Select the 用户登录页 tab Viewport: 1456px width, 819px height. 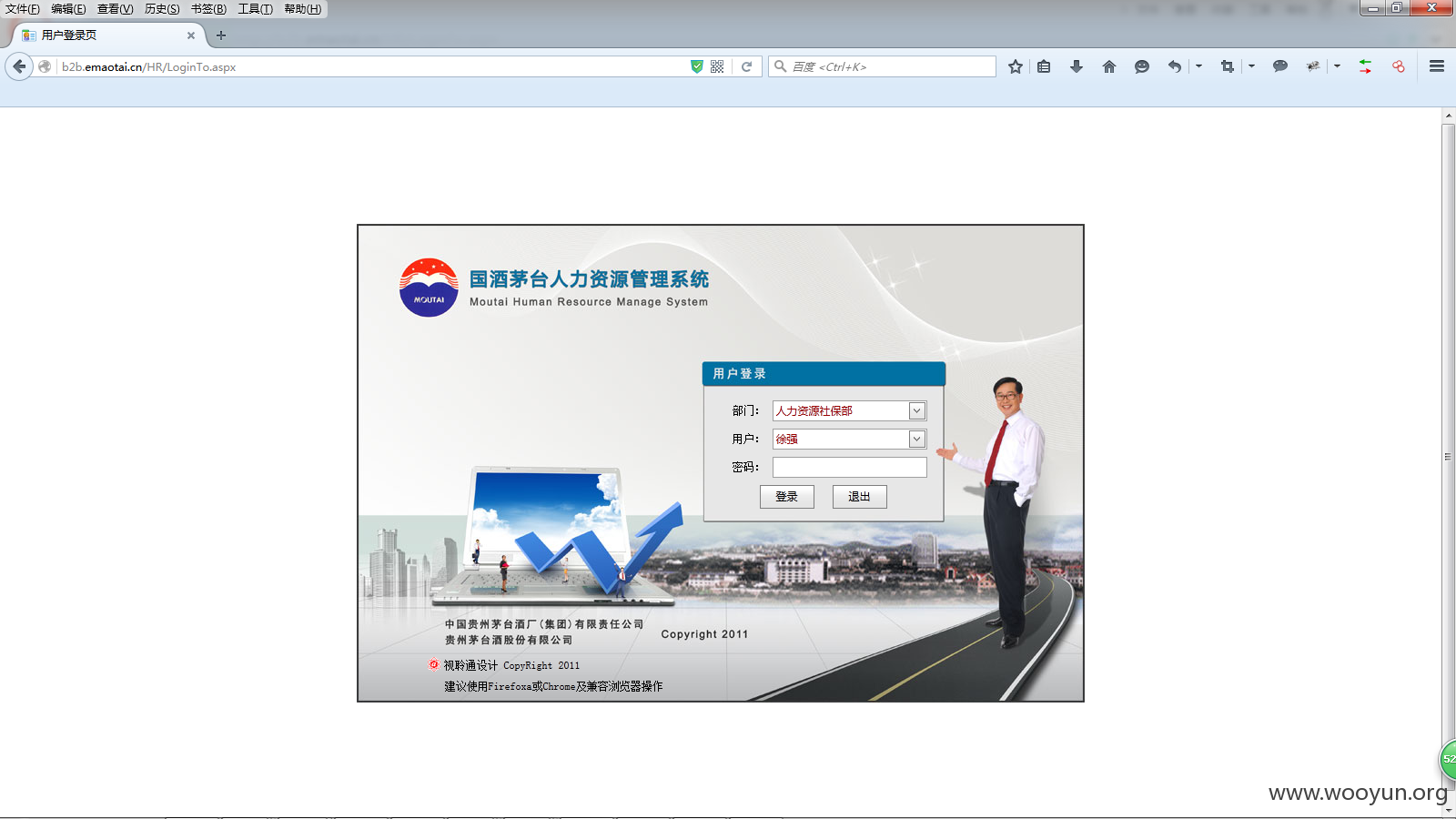(107, 35)
